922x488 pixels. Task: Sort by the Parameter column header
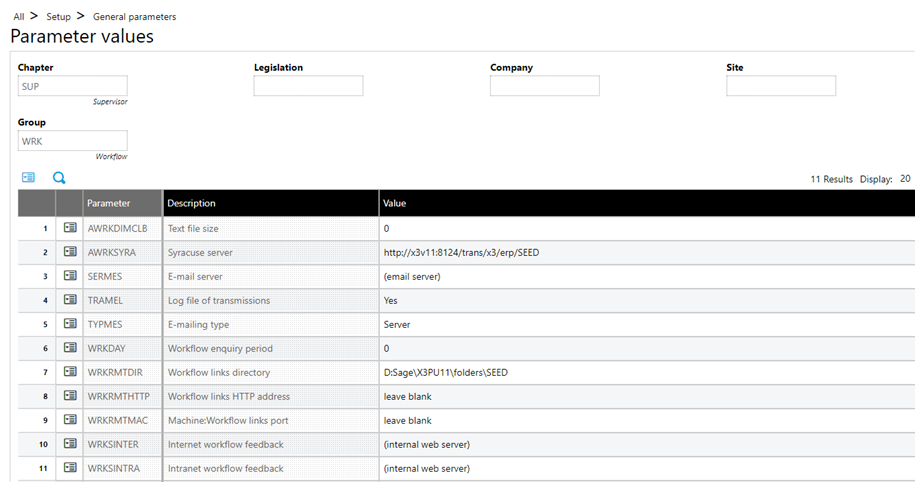click(109, 203)
